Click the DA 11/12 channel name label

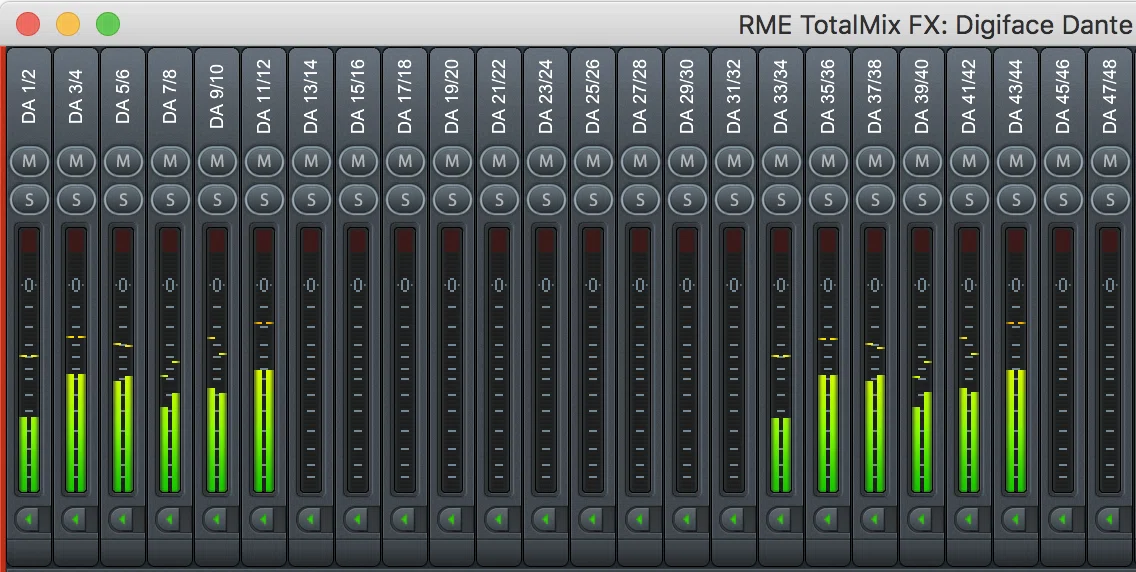click(264, 97)
